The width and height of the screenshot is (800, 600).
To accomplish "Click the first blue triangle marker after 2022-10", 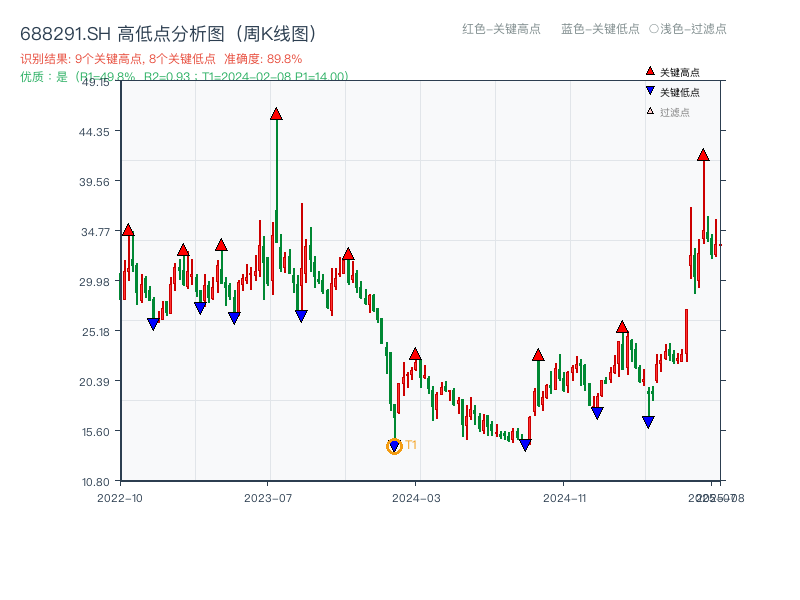I will (x=153, y=322).
